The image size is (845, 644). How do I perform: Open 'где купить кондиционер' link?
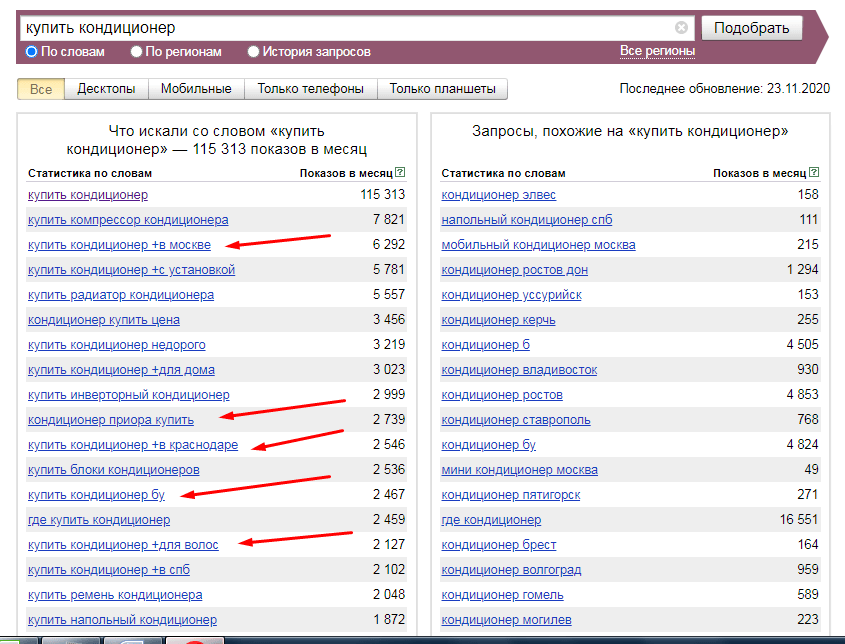(x=99, y=520)
